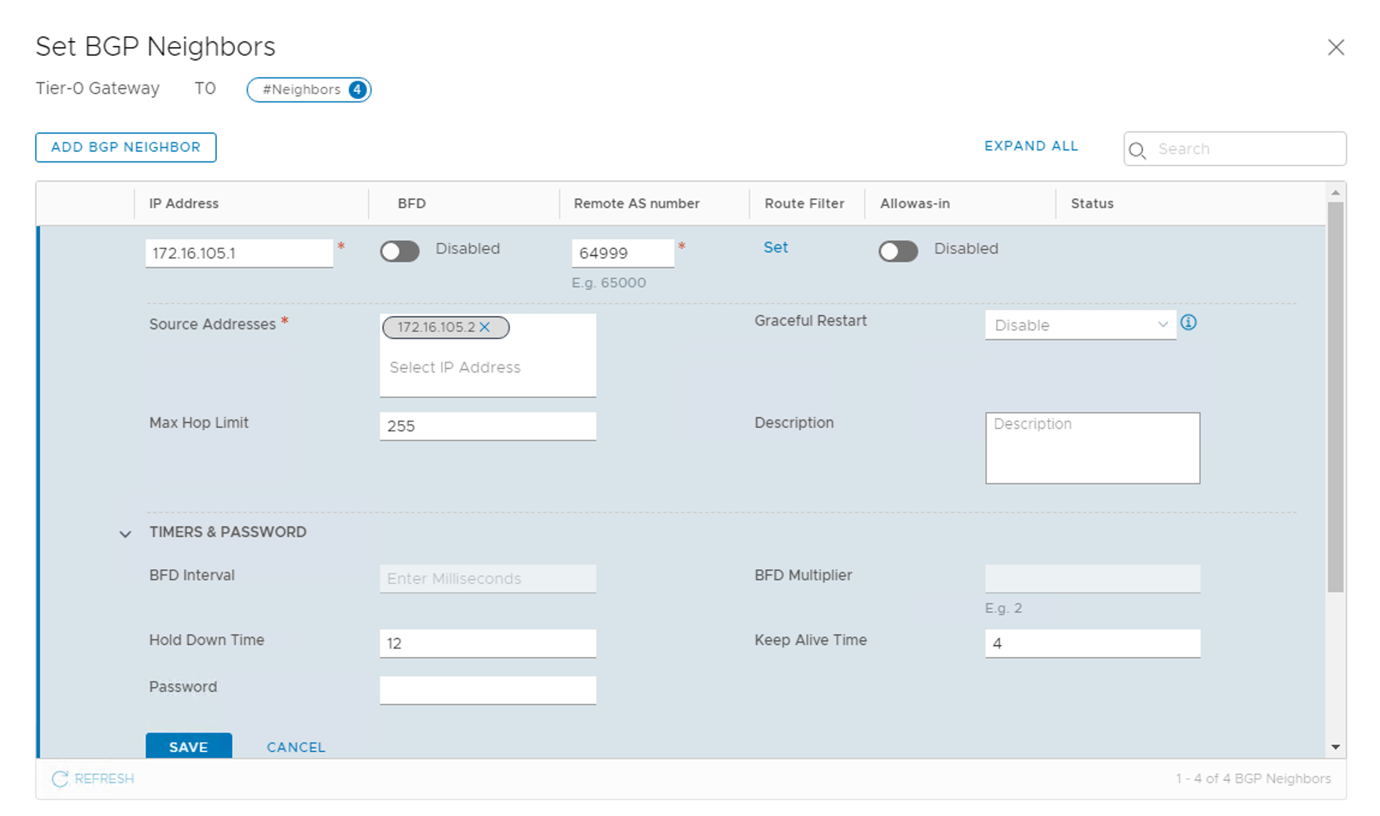Image resolution: width=1380 pixels, height=816 pixels.
Task: Enable the Allowas-in toggle switch
Action: click(x=898, y=251)
